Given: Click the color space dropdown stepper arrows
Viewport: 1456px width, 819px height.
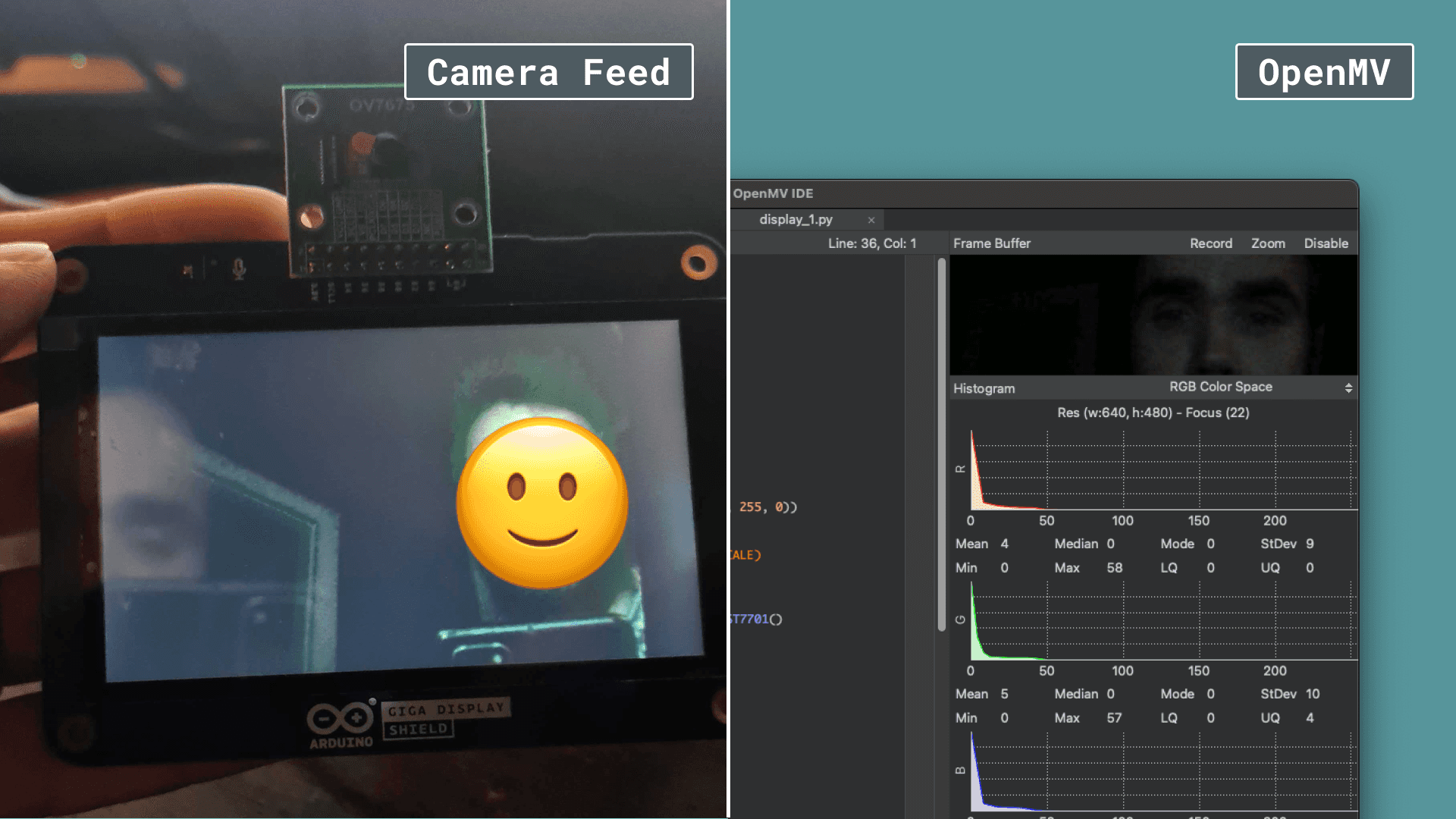Looking at the screenshot, I should [x=1348, y=388].
